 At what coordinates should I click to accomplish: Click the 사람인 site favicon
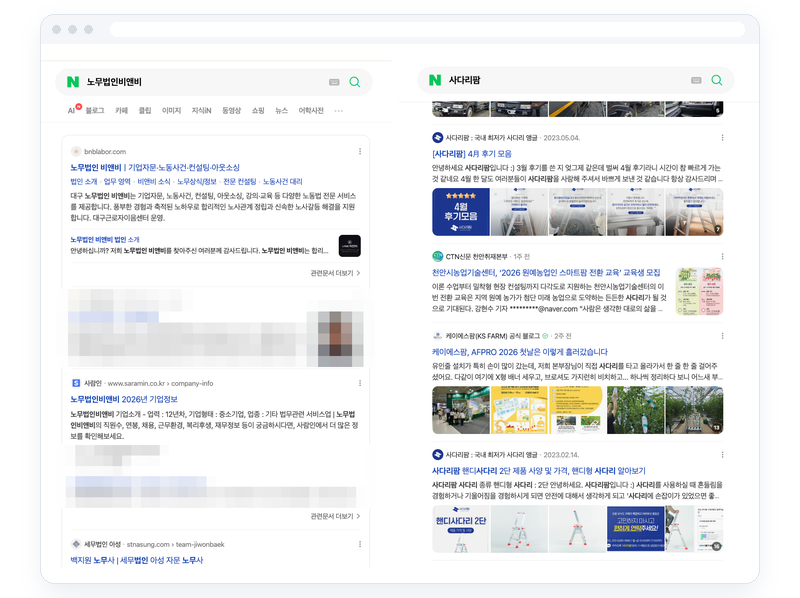point(76,383)
